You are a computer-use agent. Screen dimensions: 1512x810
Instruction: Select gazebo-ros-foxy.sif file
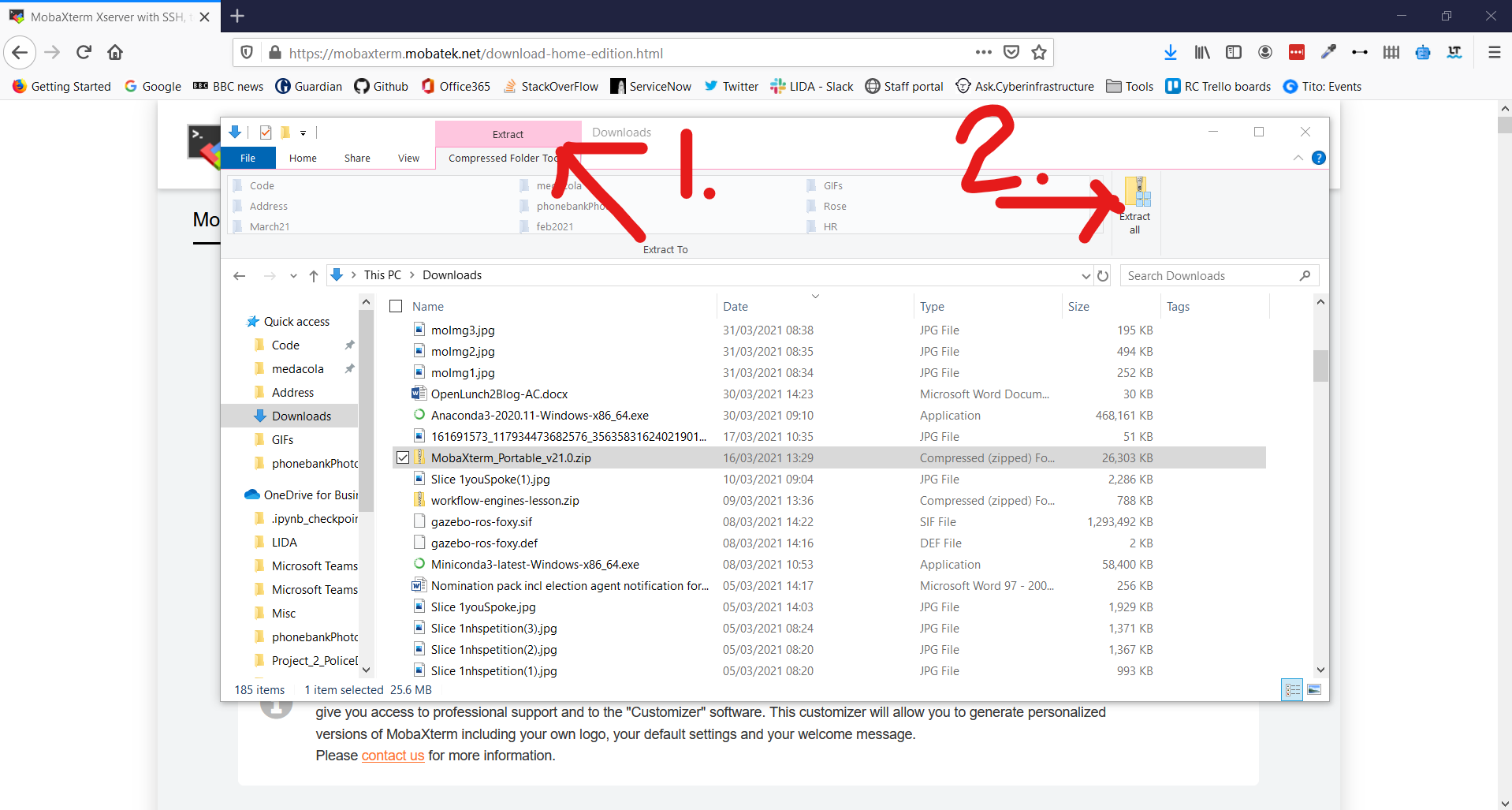pyautogui.click(x=482, y=522)
